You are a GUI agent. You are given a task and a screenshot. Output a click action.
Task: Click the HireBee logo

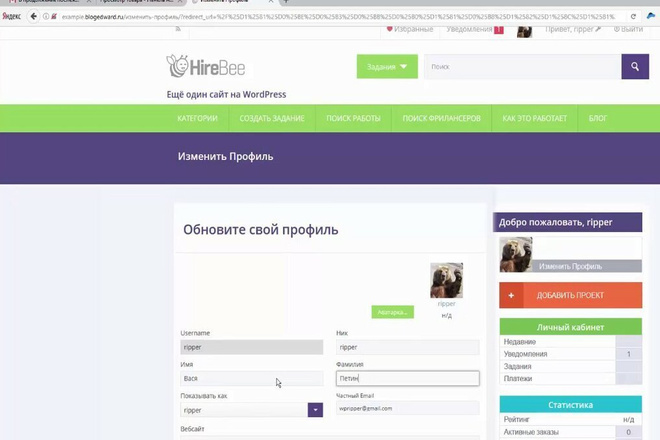pos(205,66)
